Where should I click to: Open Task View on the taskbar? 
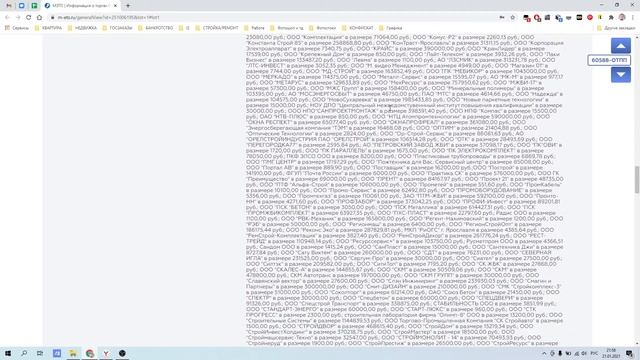pyautogui.click(x=40, y=353)
